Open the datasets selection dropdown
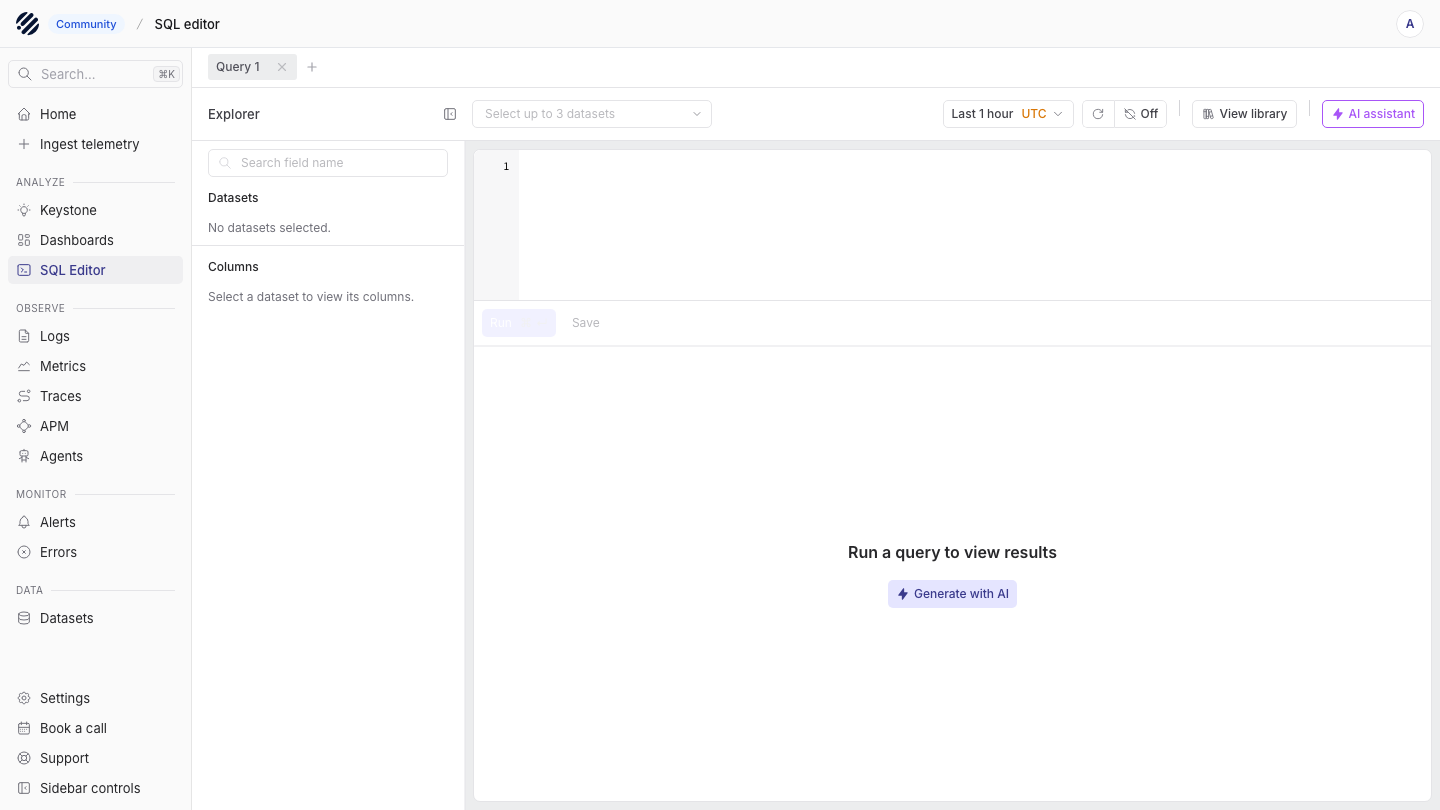 592,114
